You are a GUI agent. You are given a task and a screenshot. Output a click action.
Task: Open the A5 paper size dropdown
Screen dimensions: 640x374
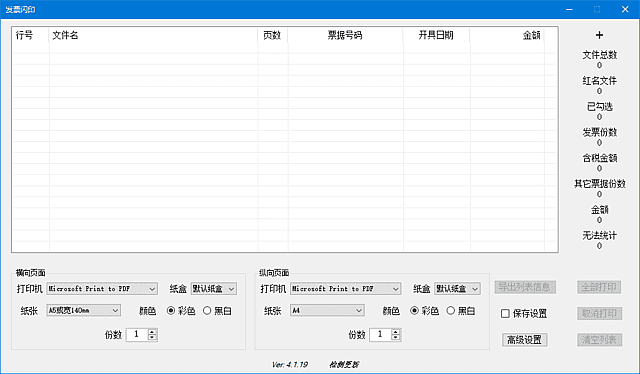point(83,310)
